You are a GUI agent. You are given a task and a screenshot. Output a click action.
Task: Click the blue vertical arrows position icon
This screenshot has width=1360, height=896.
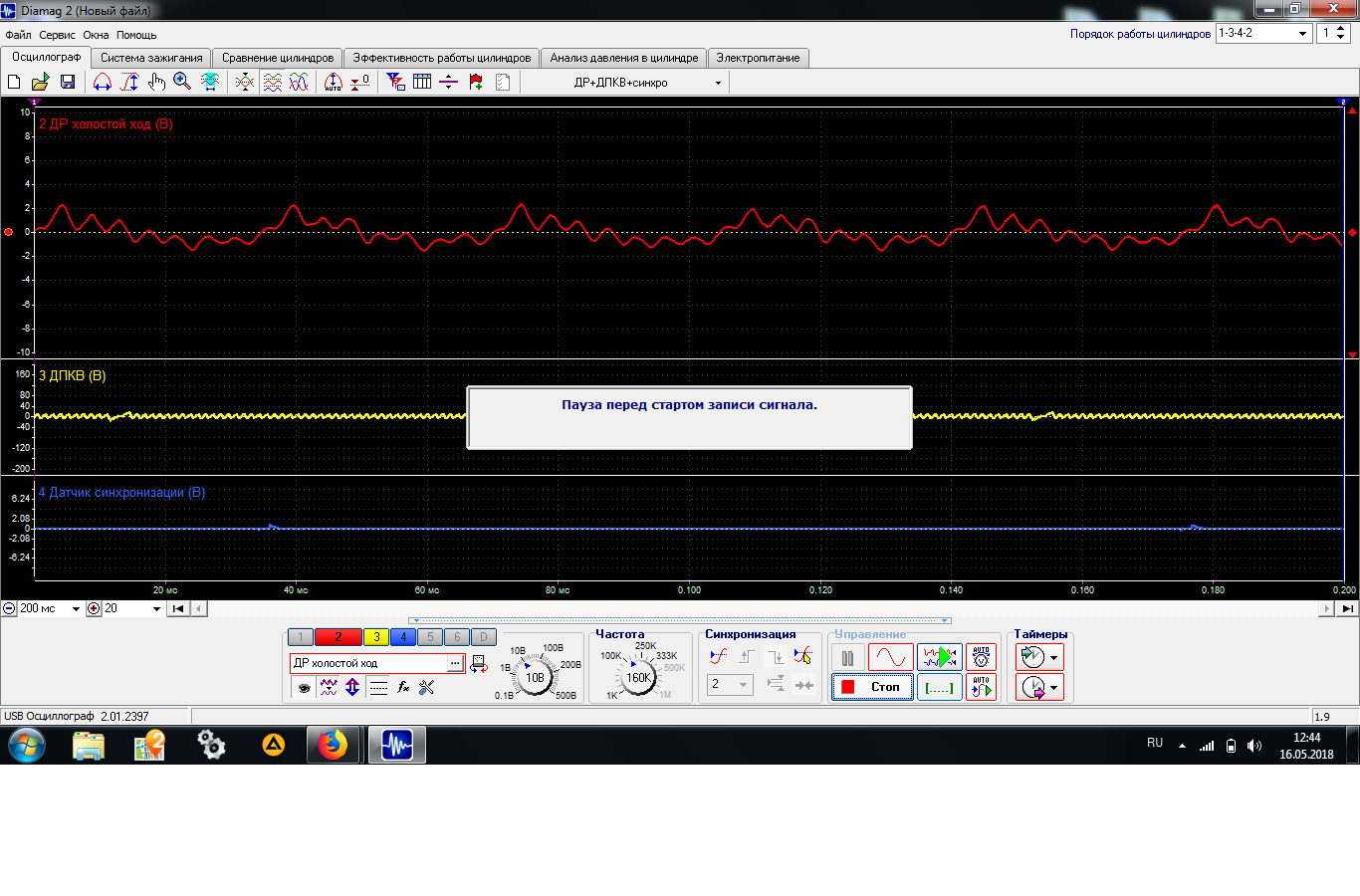tap(352, 687)
